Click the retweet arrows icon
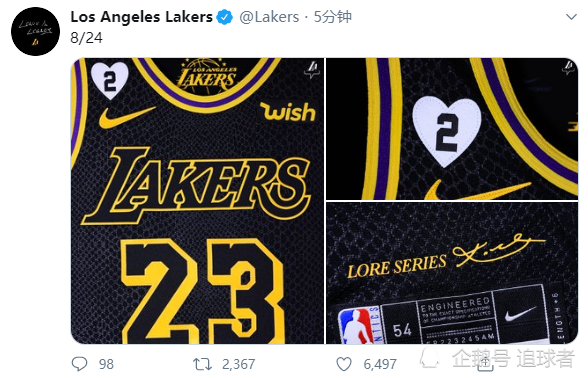The image size is (588, 378). 202,364
